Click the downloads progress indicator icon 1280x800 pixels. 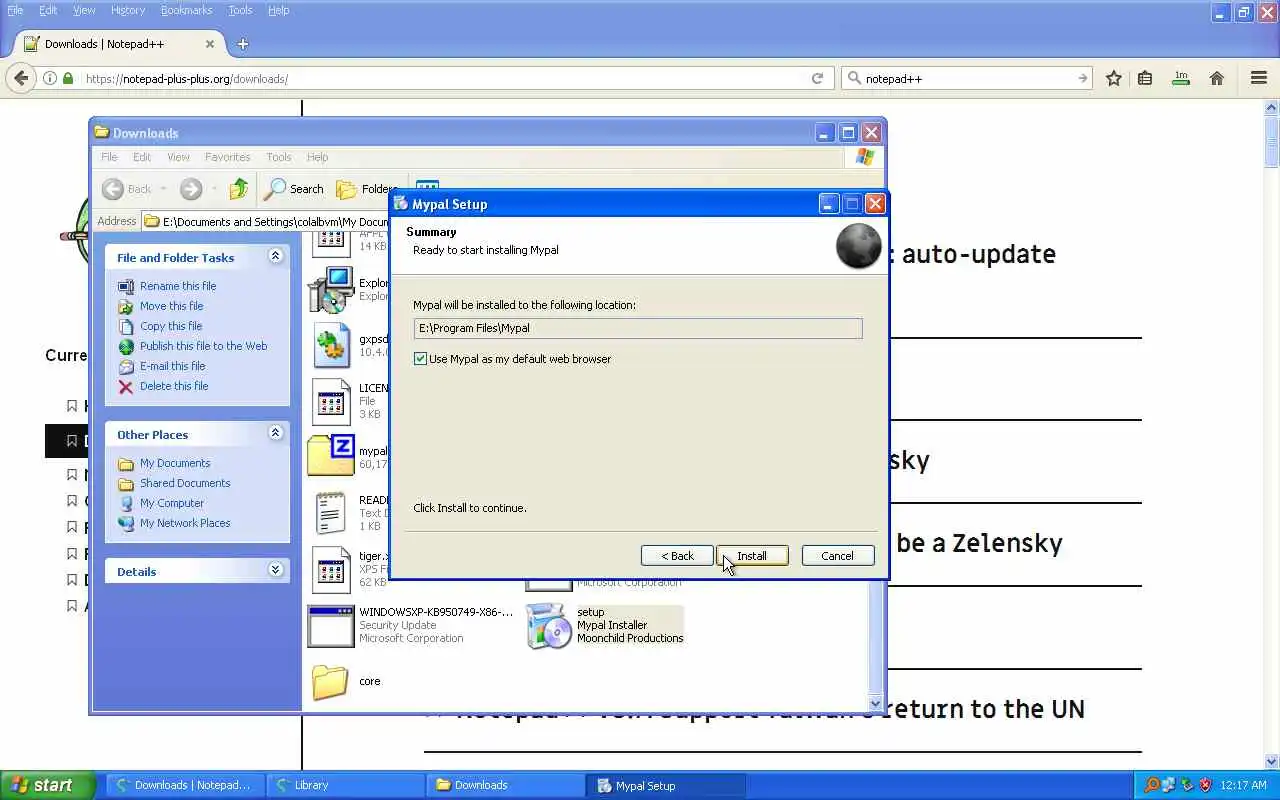pyautogui.click(x=1181, y=78)
